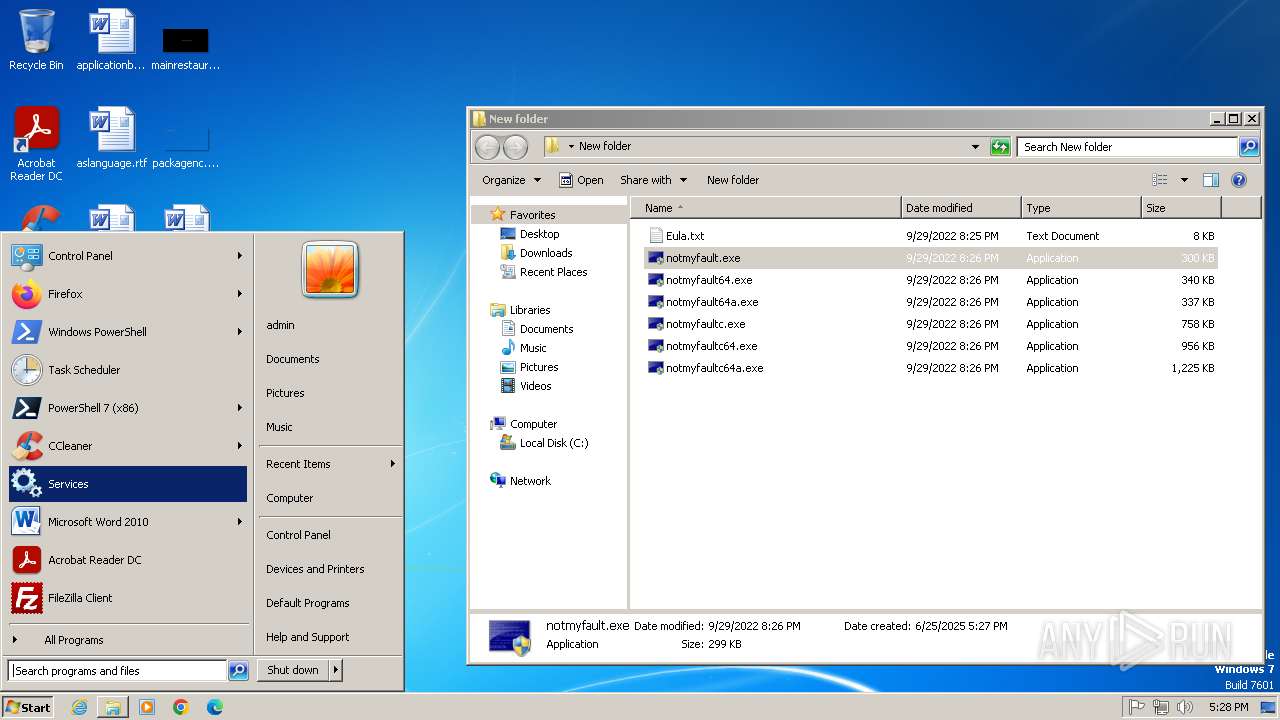
Task: Select Network in the navigation pane
Action: click(x=530, y=481)
